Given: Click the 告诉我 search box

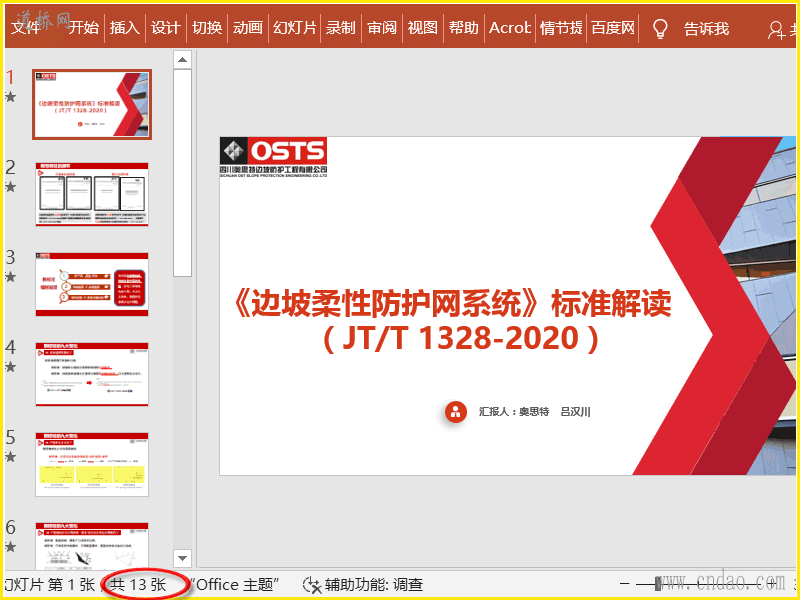Looking at the screenshot, I should pos(706,29).
